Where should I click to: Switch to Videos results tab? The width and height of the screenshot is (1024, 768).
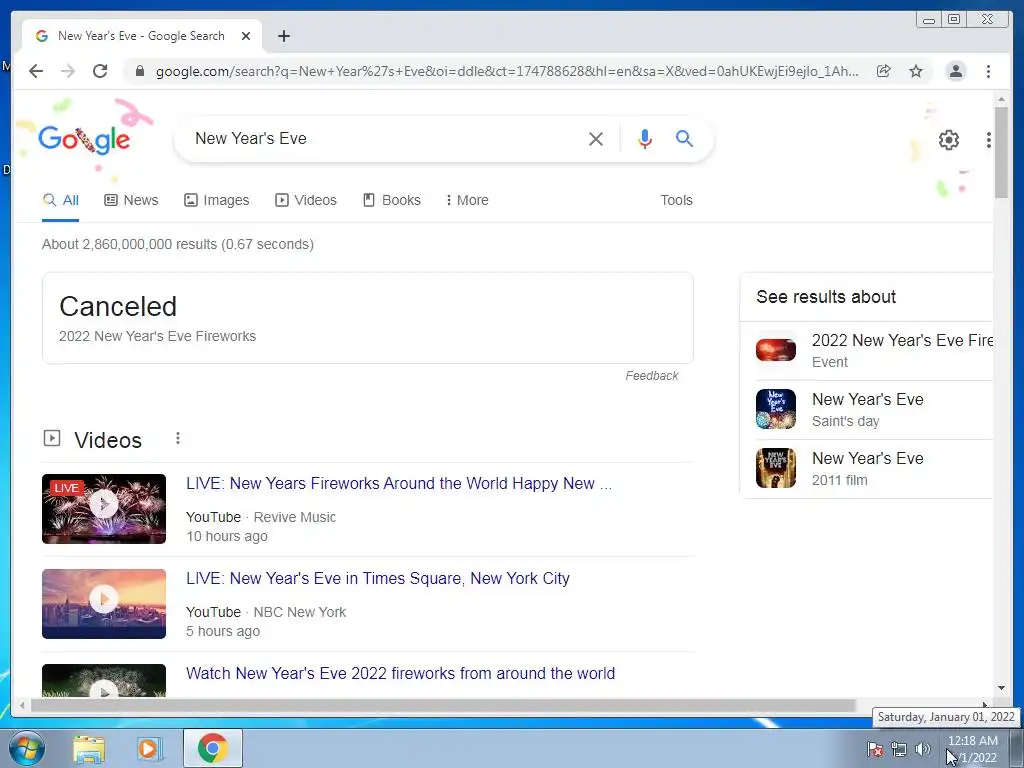[306, 200]
